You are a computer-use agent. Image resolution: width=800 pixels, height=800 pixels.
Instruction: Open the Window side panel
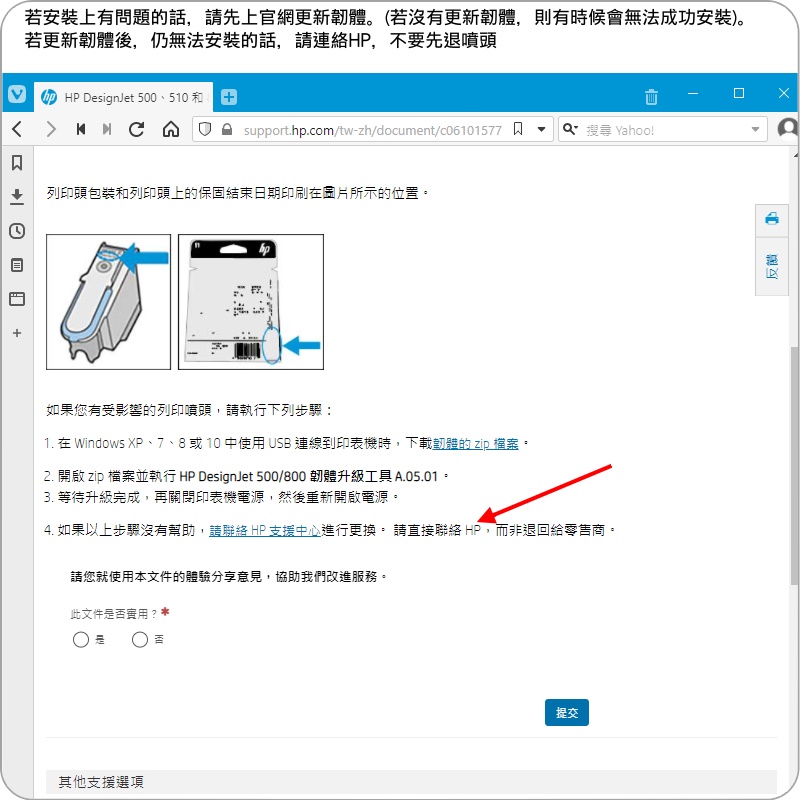pos(17,299)
